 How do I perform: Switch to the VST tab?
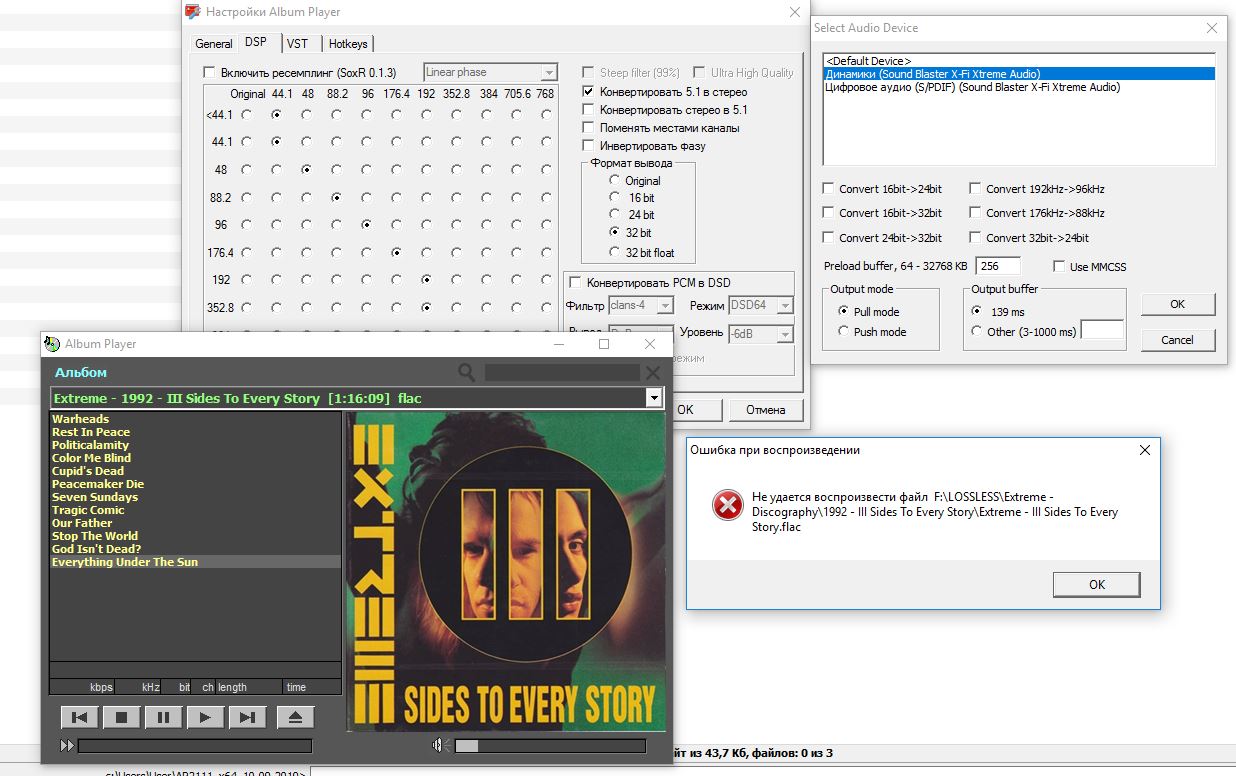click(x=297, y=44)
